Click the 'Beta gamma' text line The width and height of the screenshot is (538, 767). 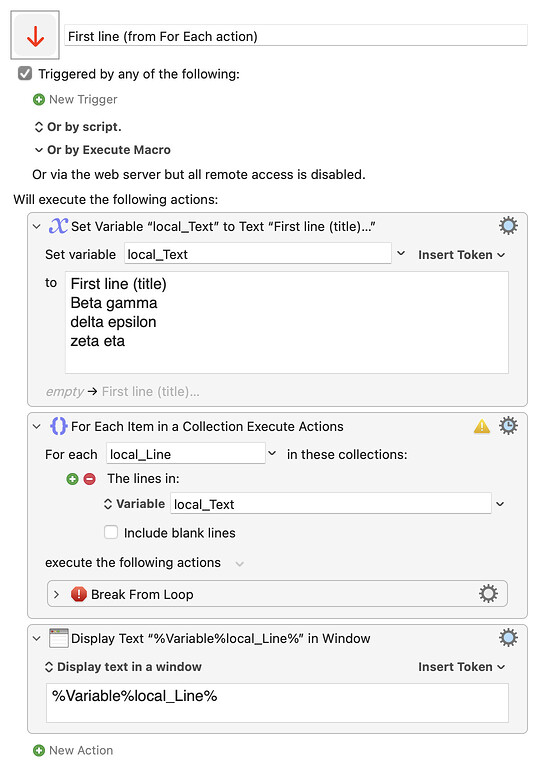pyautogui.click(x=114, y=303)
